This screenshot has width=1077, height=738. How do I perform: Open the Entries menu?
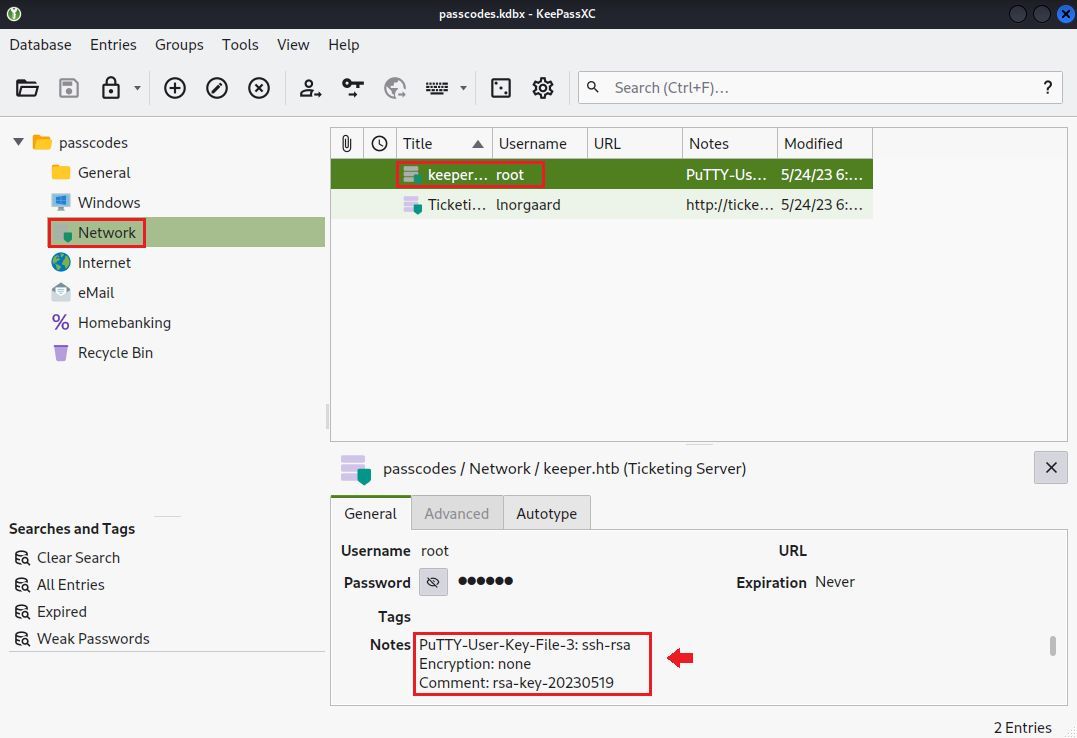(x=113, y=45)
